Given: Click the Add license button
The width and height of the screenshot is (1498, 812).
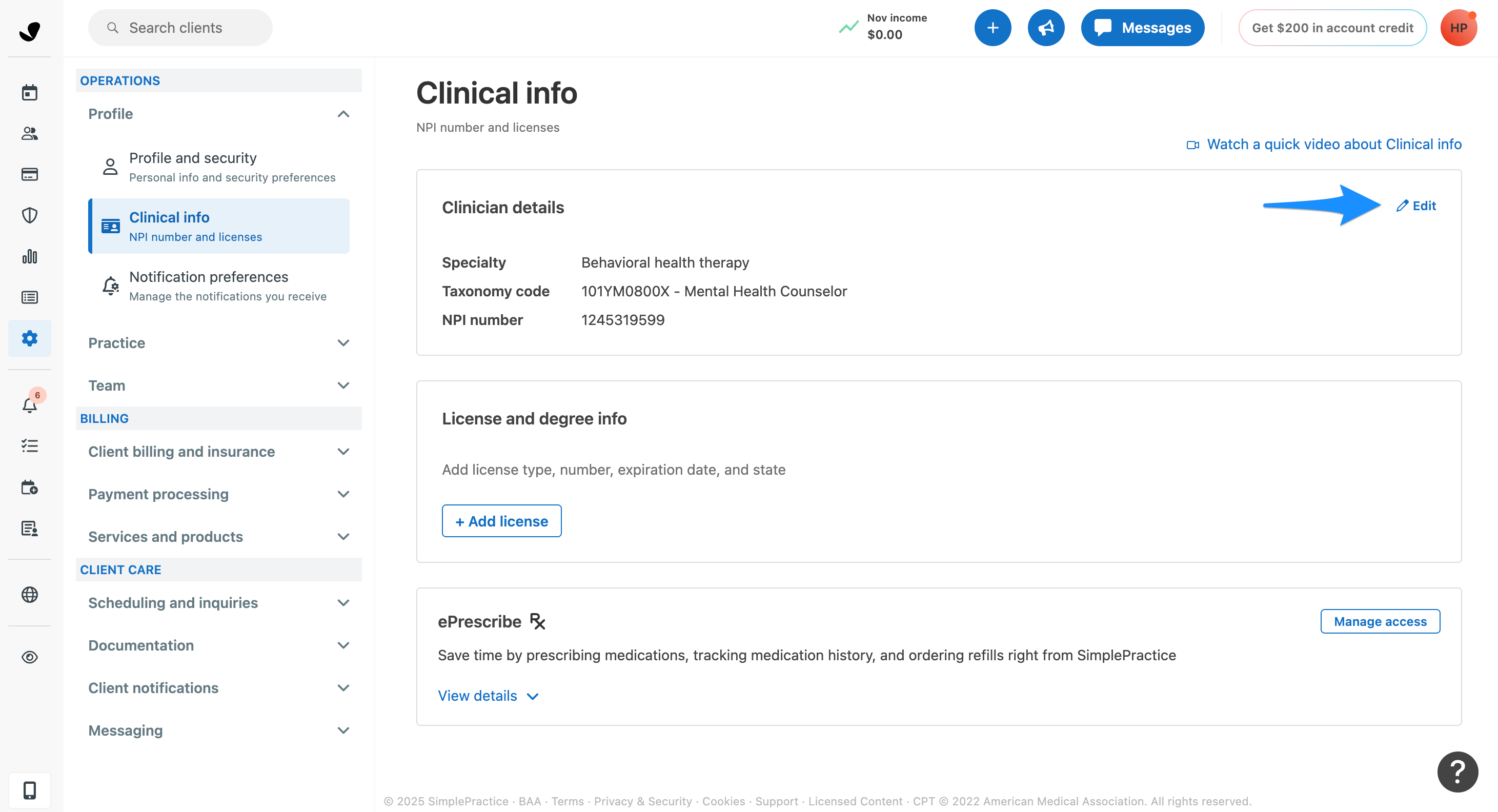Looking at the screenshot, I should [x=501, y=521].
